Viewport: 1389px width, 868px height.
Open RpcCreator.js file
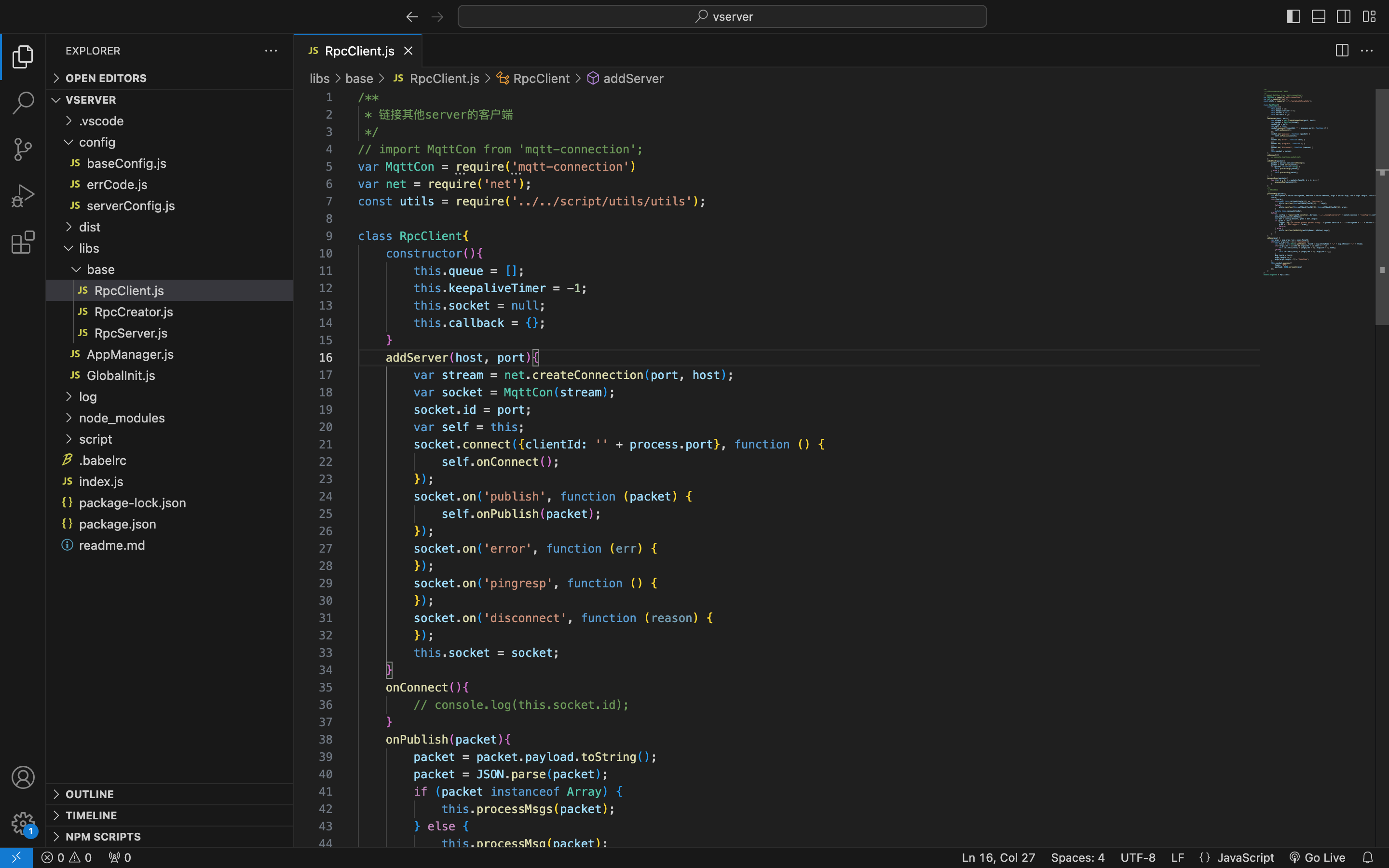(170, 312)
